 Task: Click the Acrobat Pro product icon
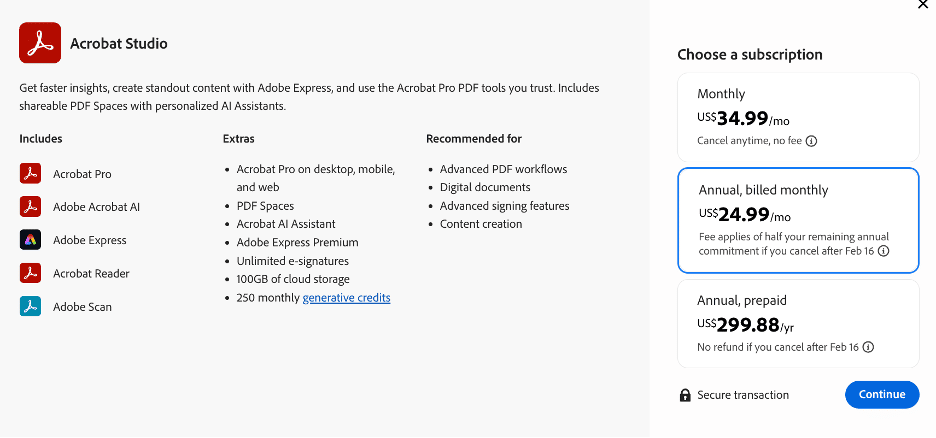point(30,174)
